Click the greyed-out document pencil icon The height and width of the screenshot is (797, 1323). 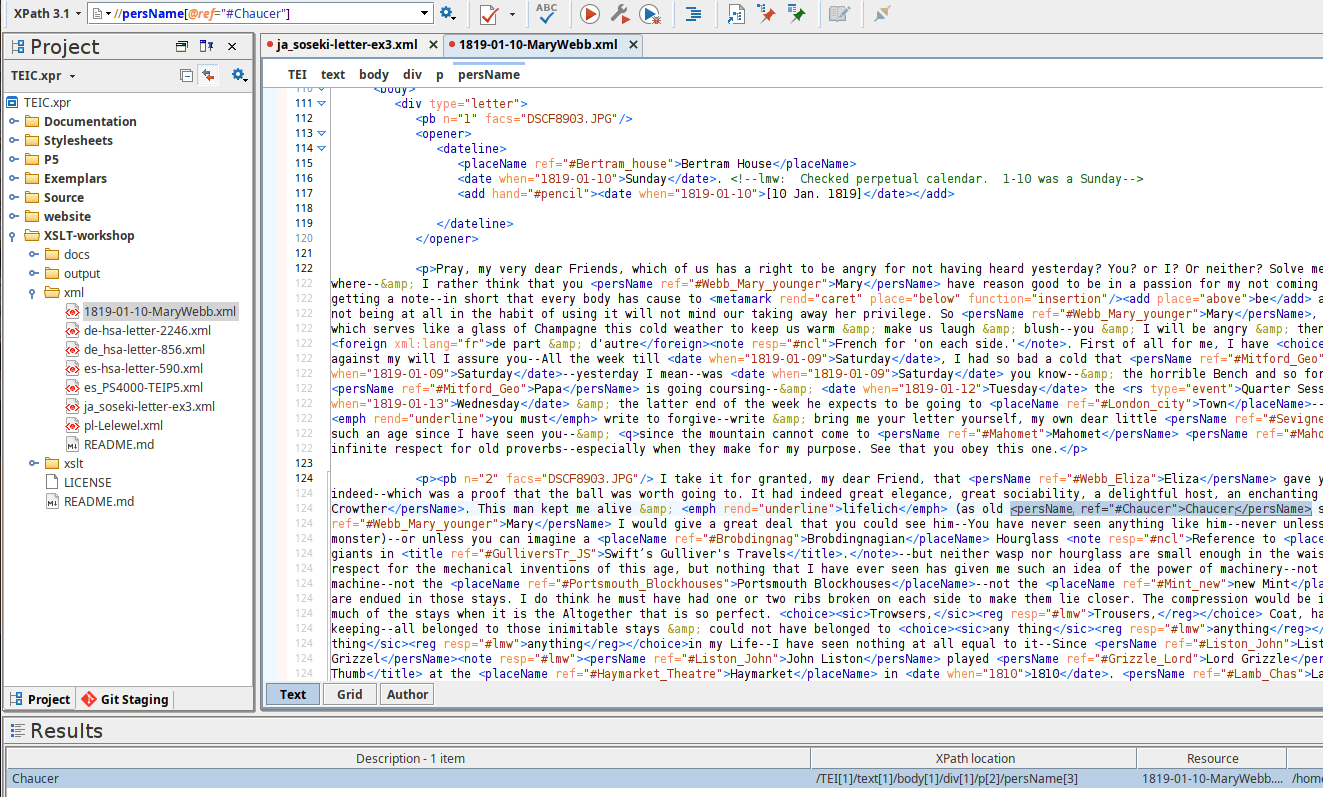[x=839, y=14]
